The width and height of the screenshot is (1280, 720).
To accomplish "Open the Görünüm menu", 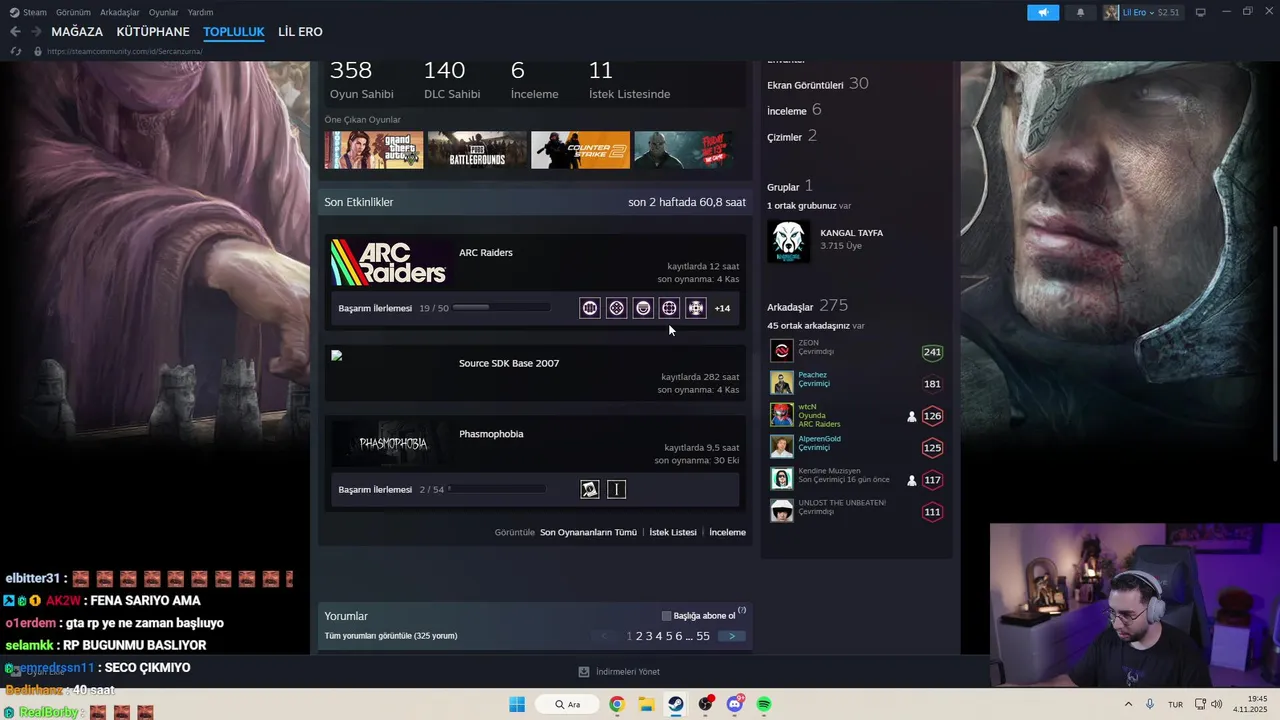I will point(73,12).
